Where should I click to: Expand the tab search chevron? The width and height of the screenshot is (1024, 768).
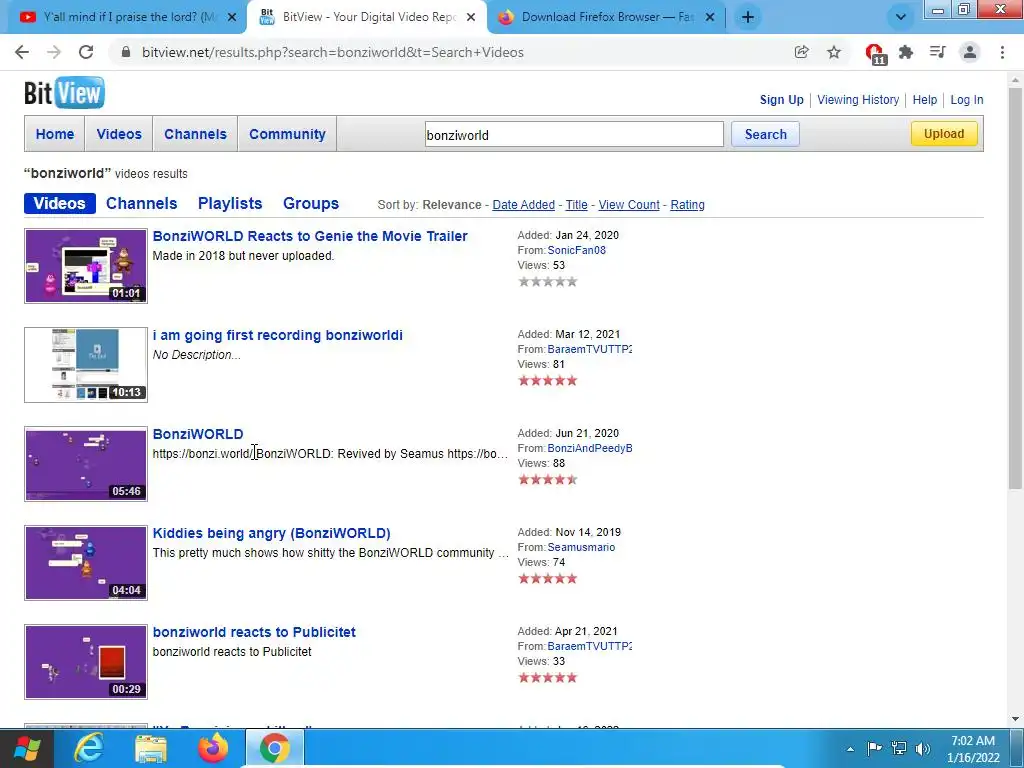901,17
